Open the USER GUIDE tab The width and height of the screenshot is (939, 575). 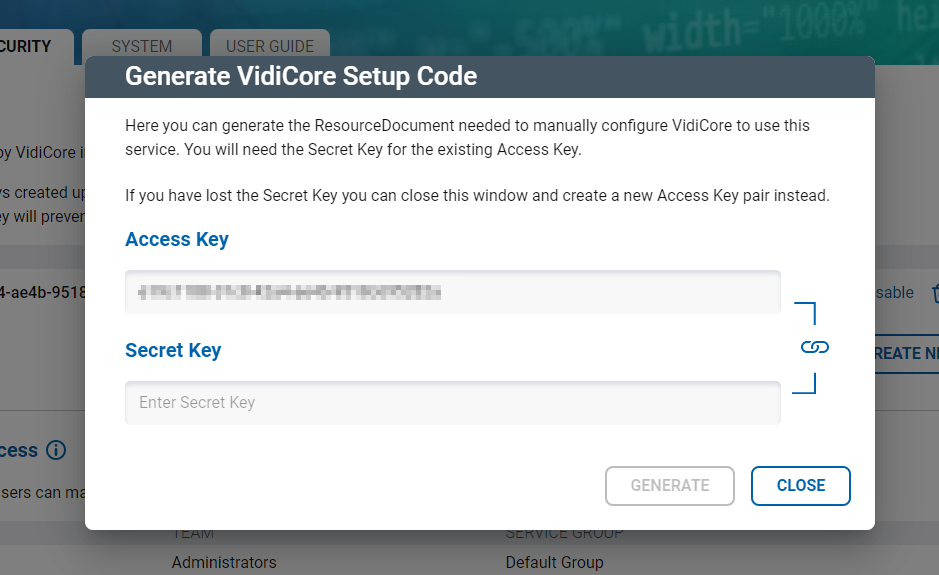269,46
